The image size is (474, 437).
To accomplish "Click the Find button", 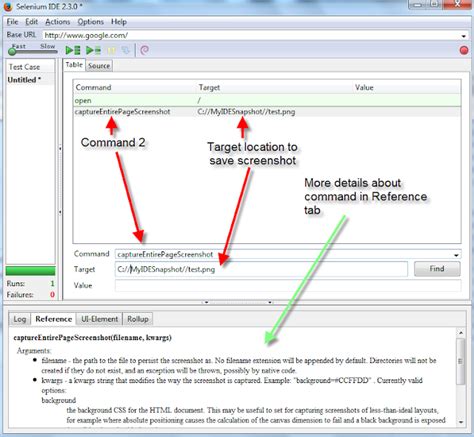I will coord(437,269).
